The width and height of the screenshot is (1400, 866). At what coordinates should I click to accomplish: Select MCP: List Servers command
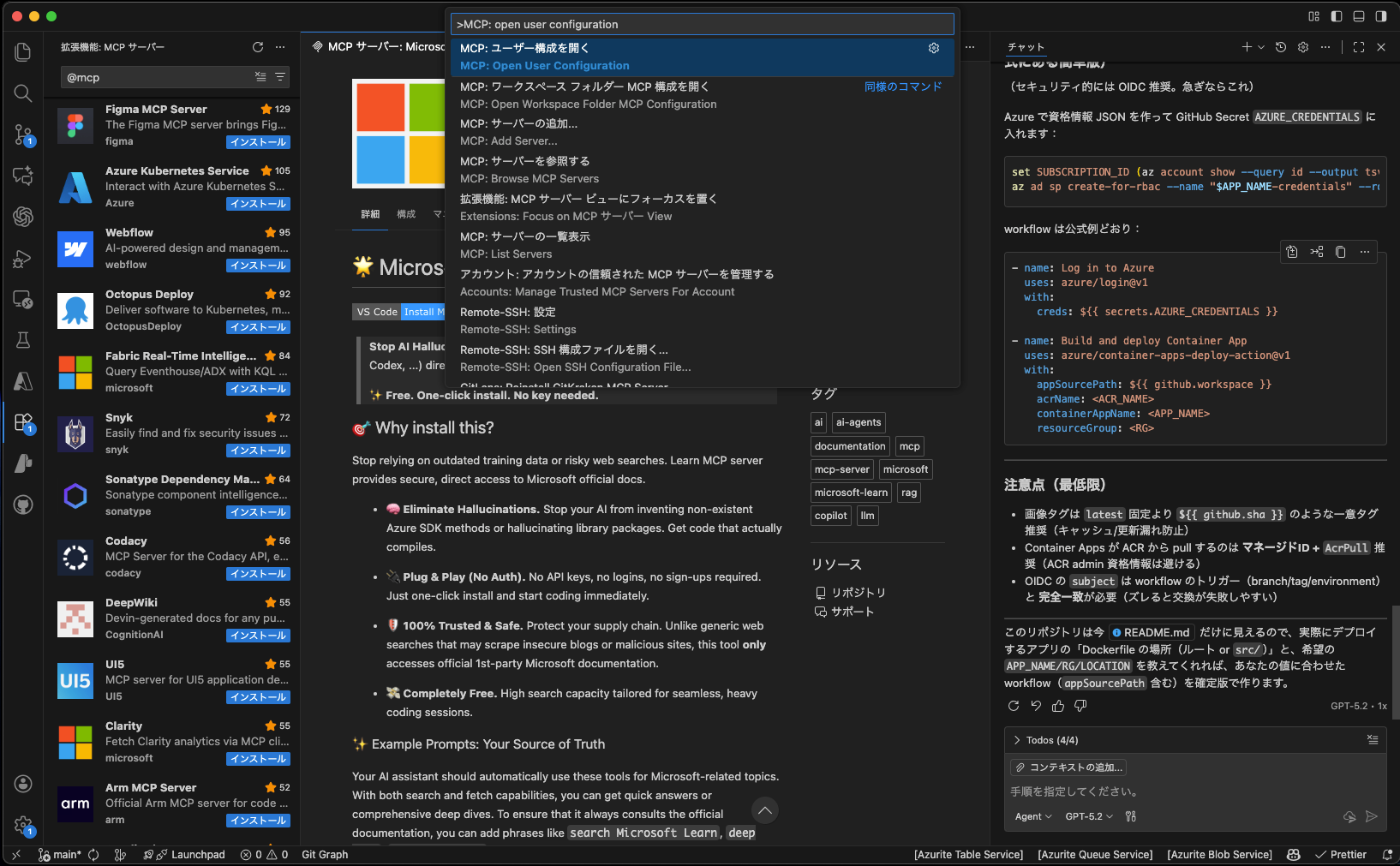click(x=702, y=245)
